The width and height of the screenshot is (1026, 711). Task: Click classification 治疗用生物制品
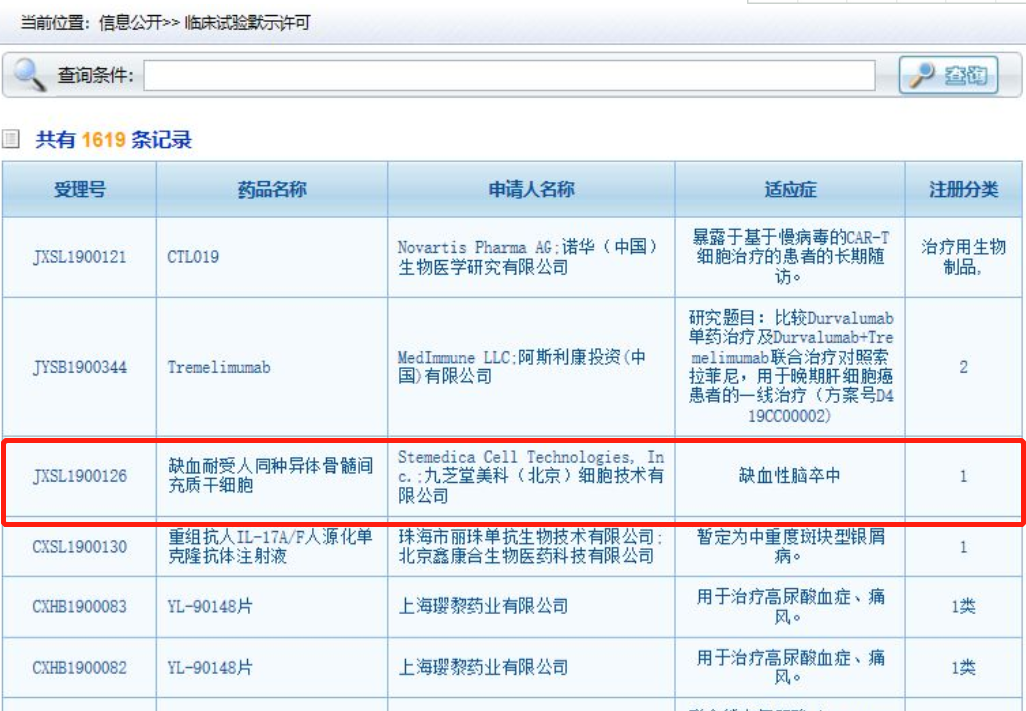(x=963, y=257)
